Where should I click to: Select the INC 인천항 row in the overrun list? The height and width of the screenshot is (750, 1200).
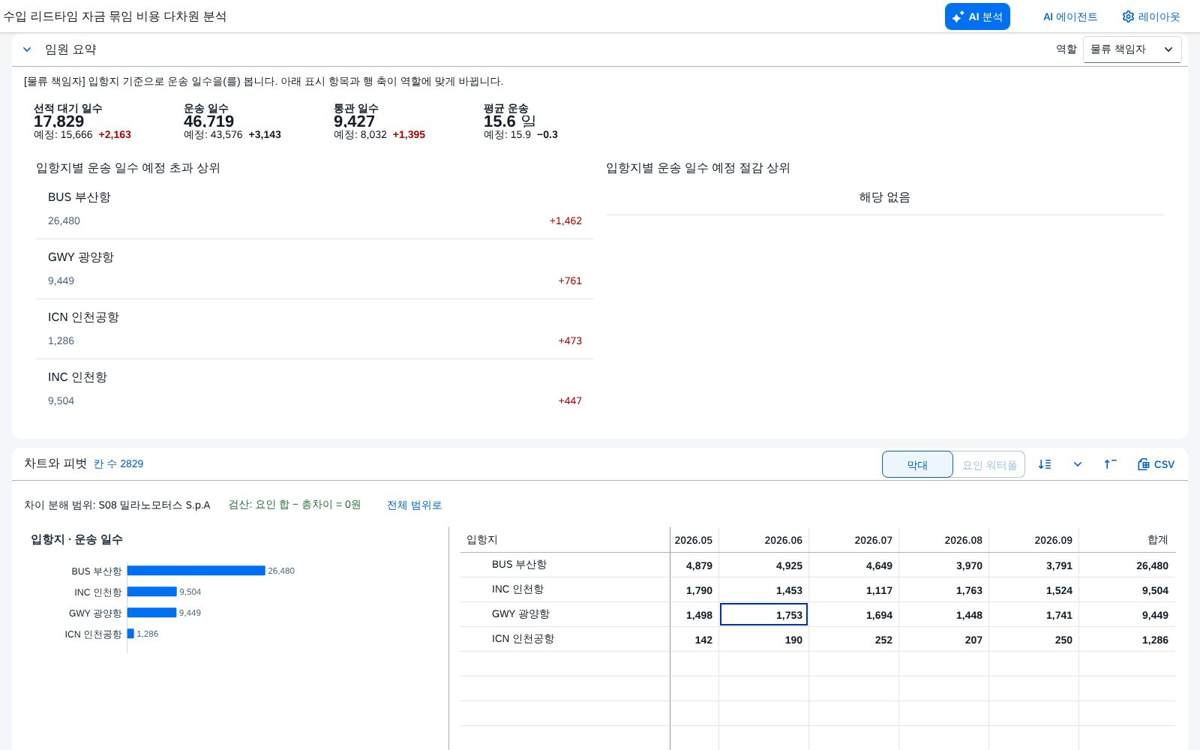(314, 389)
